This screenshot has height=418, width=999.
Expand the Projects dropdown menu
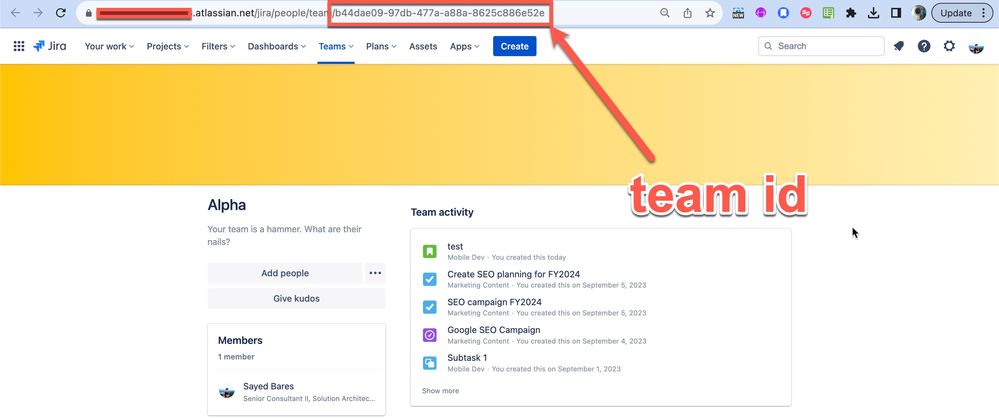coord(168,46)
